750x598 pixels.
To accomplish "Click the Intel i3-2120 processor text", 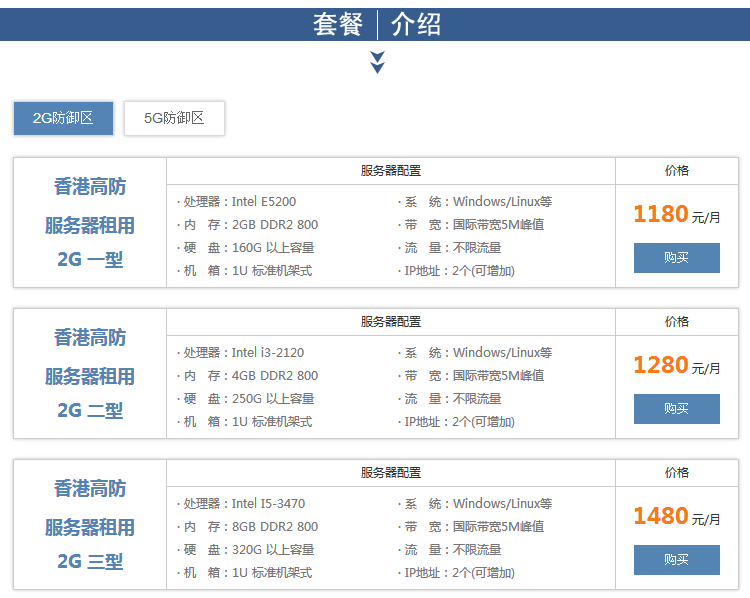I will (x=268, y=353).
